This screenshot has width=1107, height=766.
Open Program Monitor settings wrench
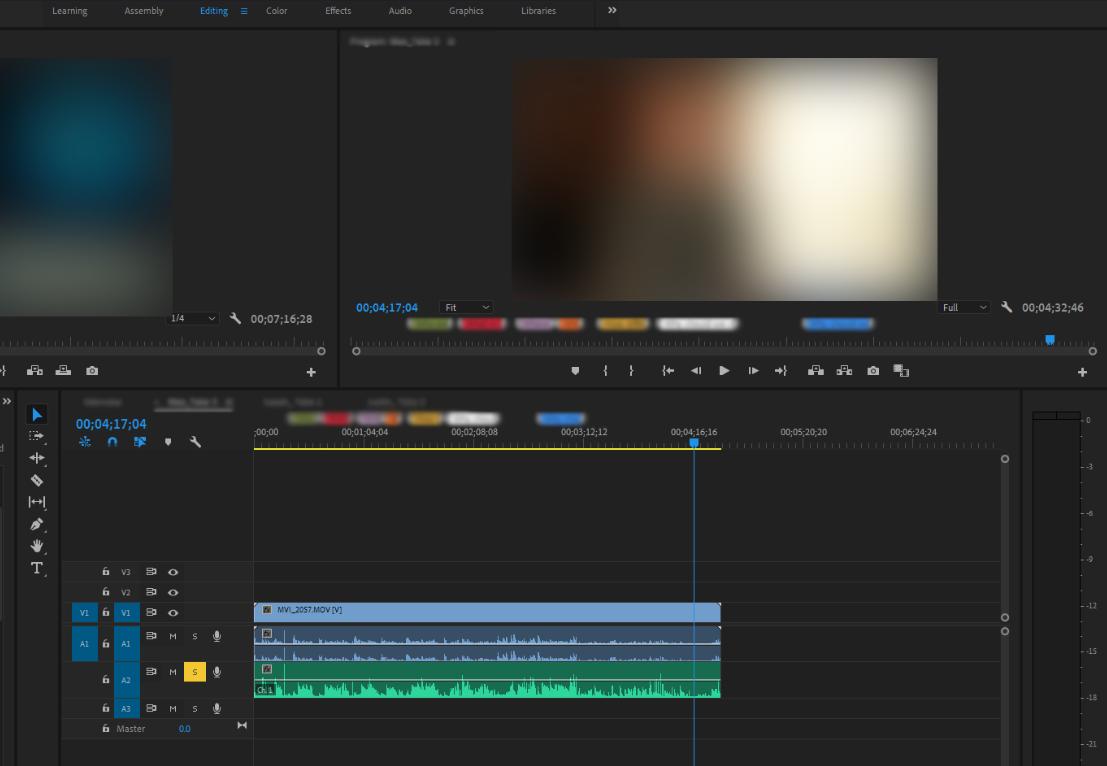[1007, 307]
